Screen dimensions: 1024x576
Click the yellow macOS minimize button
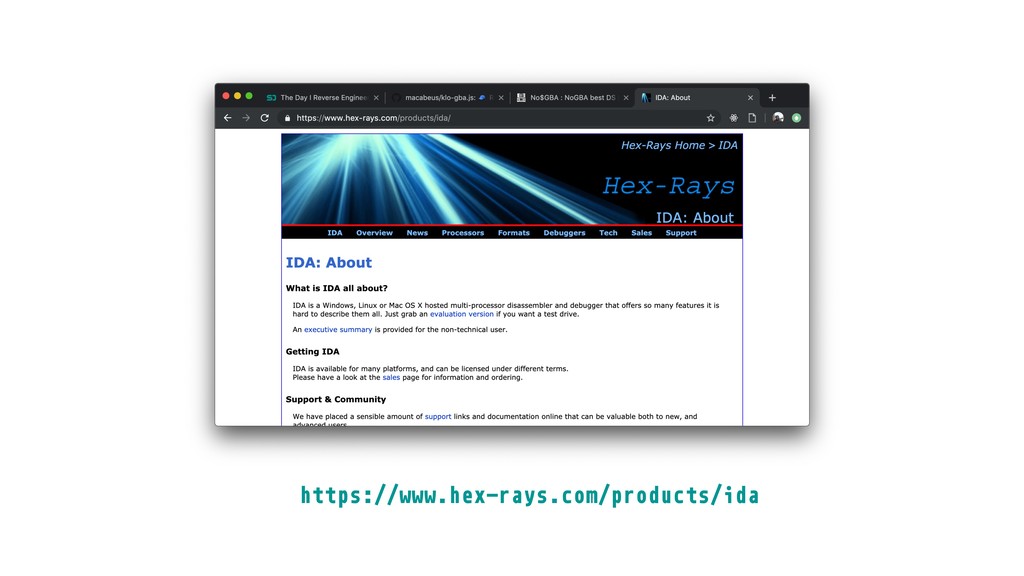(x=238, y=96)
